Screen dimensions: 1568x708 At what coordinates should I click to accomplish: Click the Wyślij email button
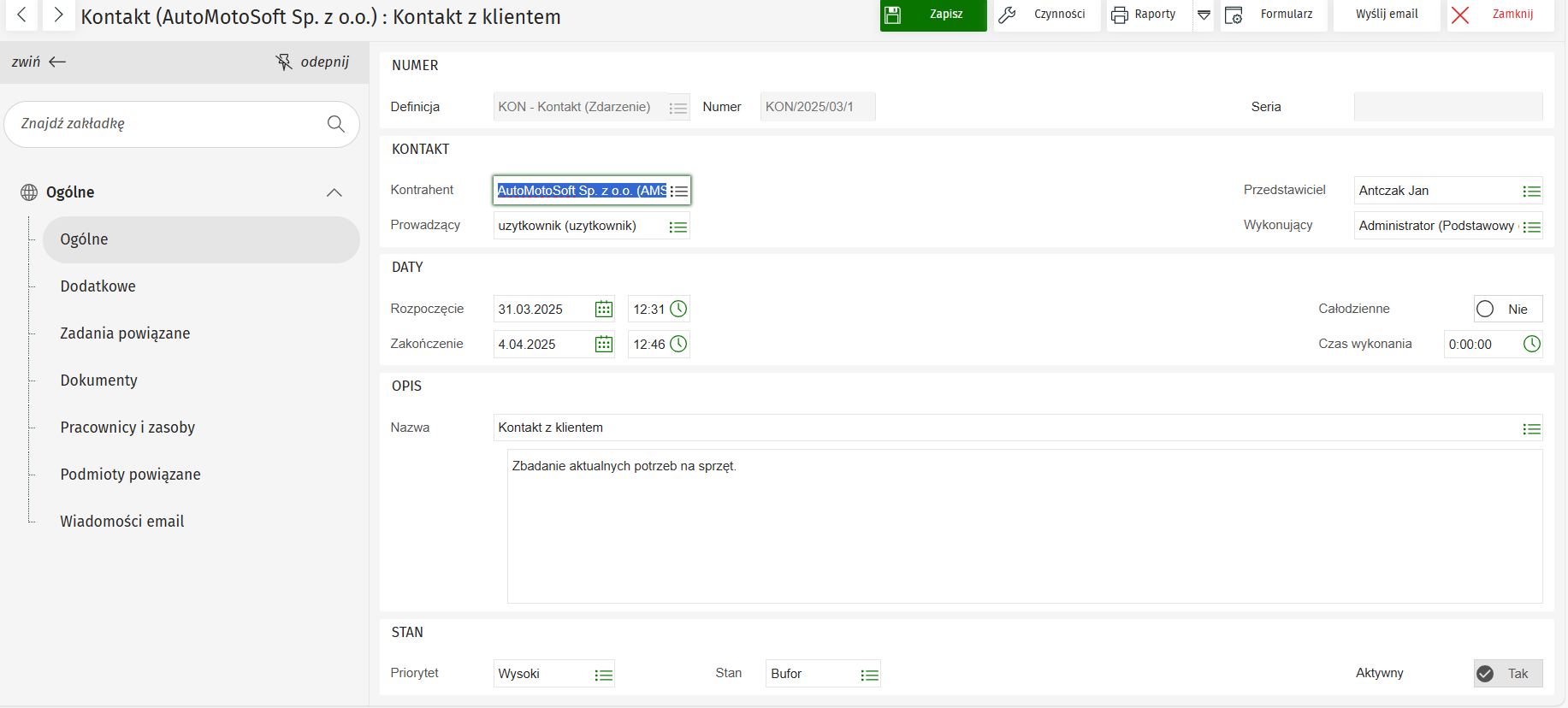coord(1386,15)
